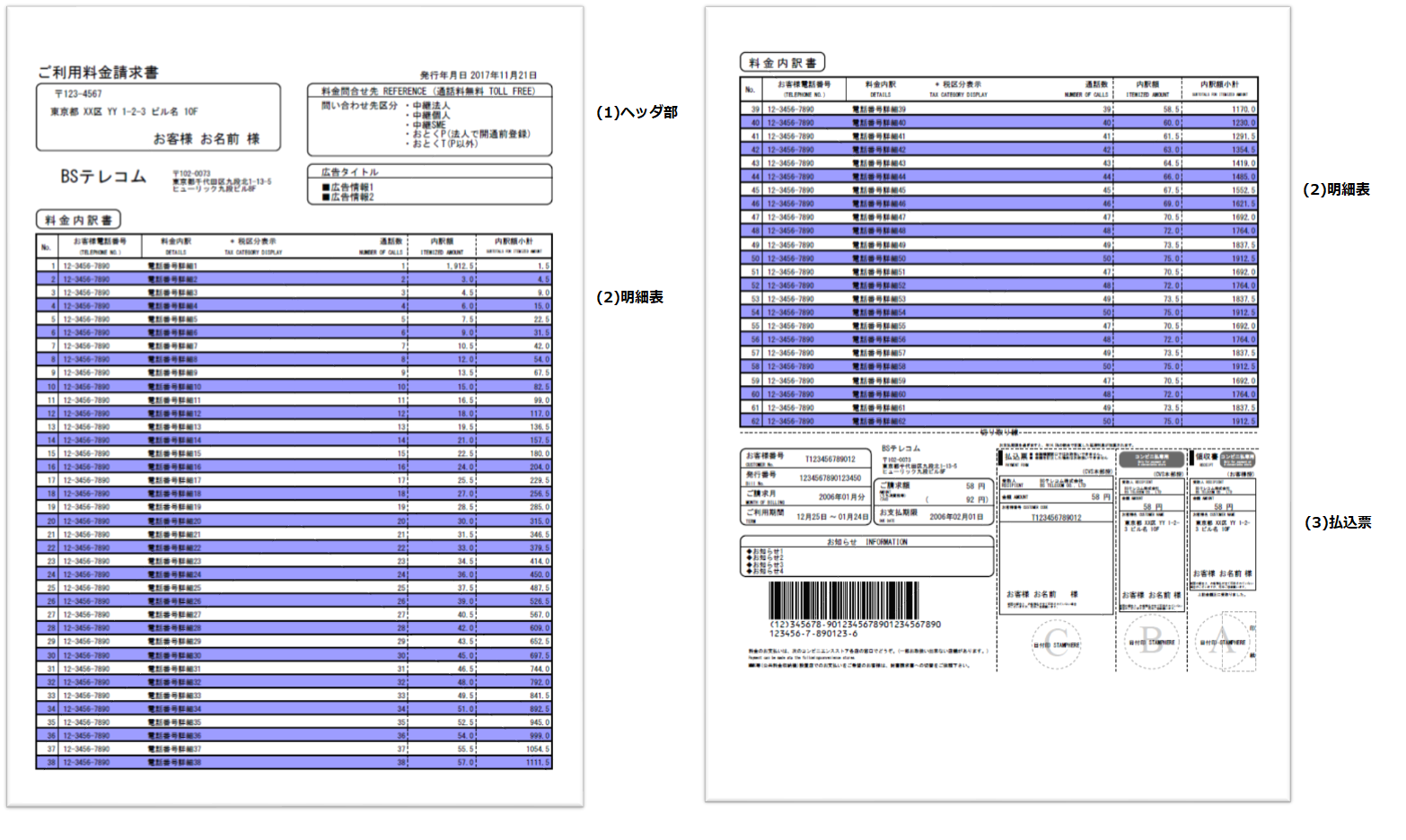Click the stamp circle marked A
This screenshot has width=1406, height=840.
tap(1221, 642)
